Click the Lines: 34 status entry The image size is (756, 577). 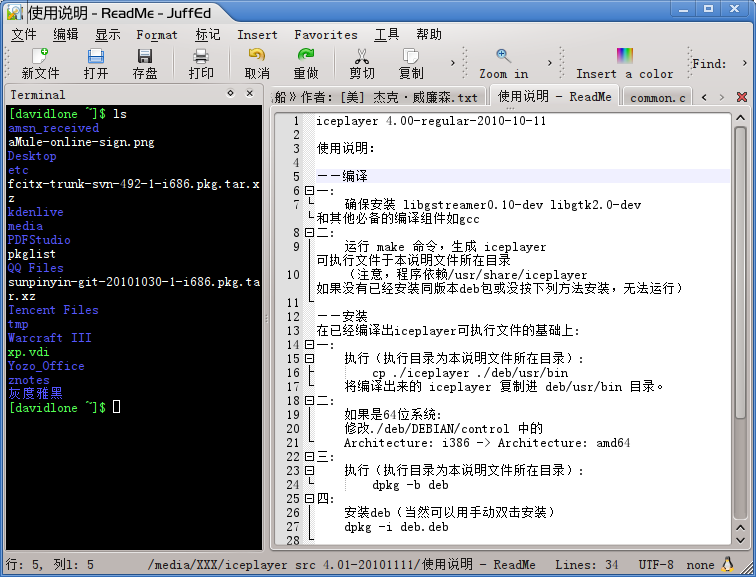tap(586, 564)
